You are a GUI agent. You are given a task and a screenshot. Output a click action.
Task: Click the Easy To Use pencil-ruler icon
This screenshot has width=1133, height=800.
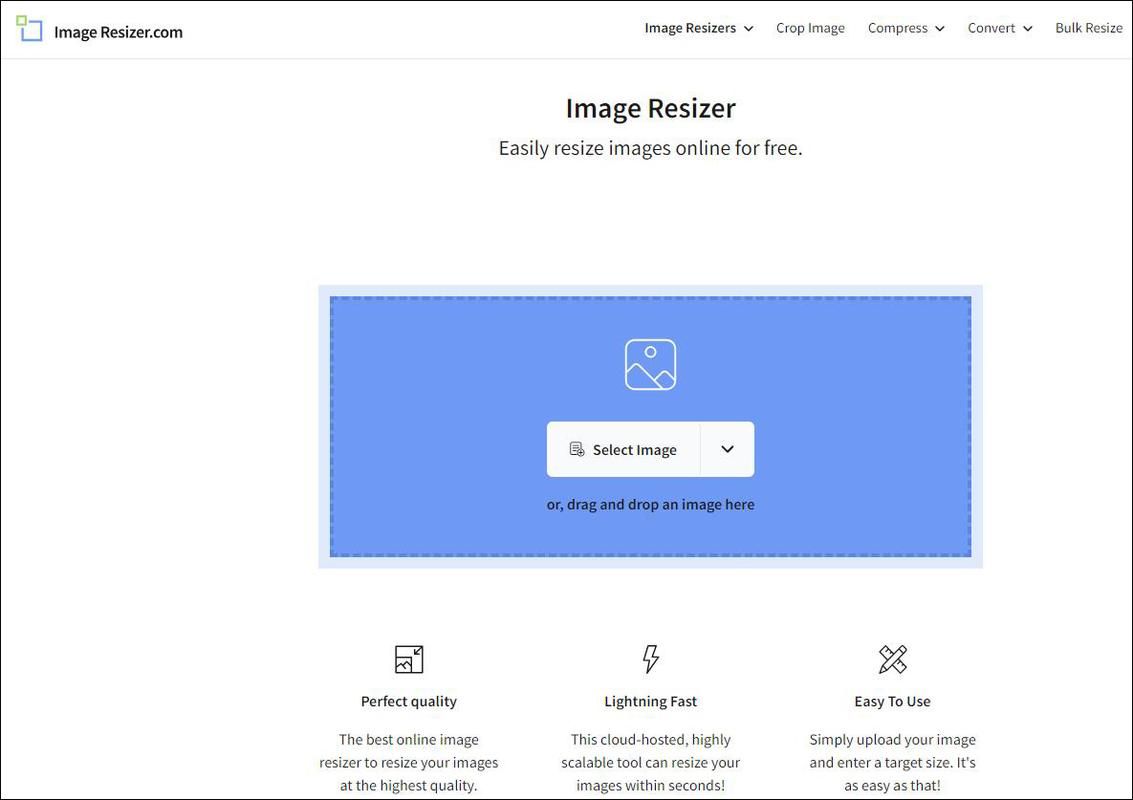point(892,659)
